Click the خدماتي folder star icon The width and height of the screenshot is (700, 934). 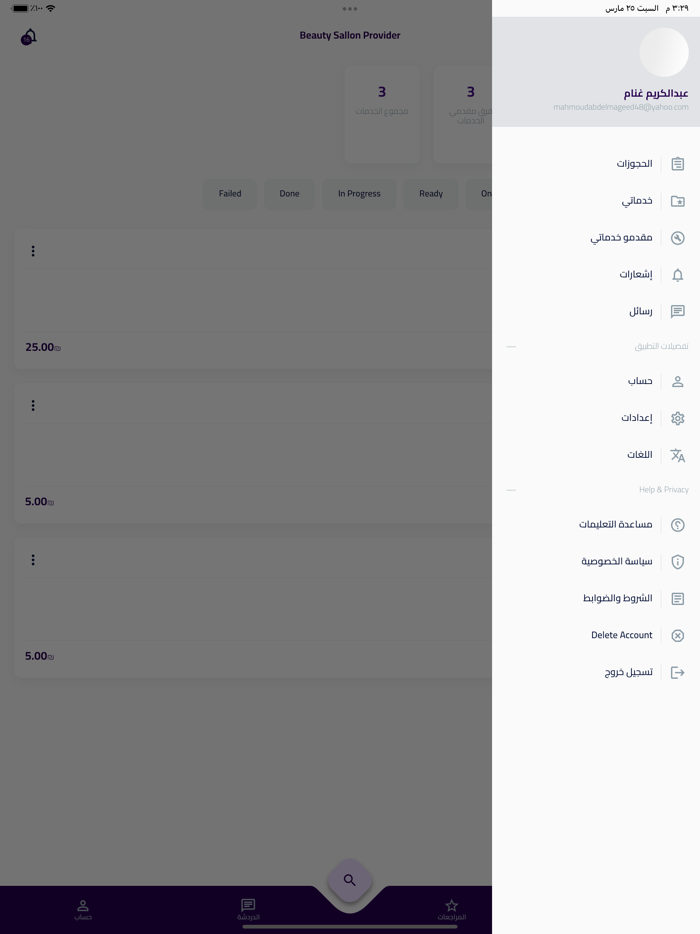point(677,201)
